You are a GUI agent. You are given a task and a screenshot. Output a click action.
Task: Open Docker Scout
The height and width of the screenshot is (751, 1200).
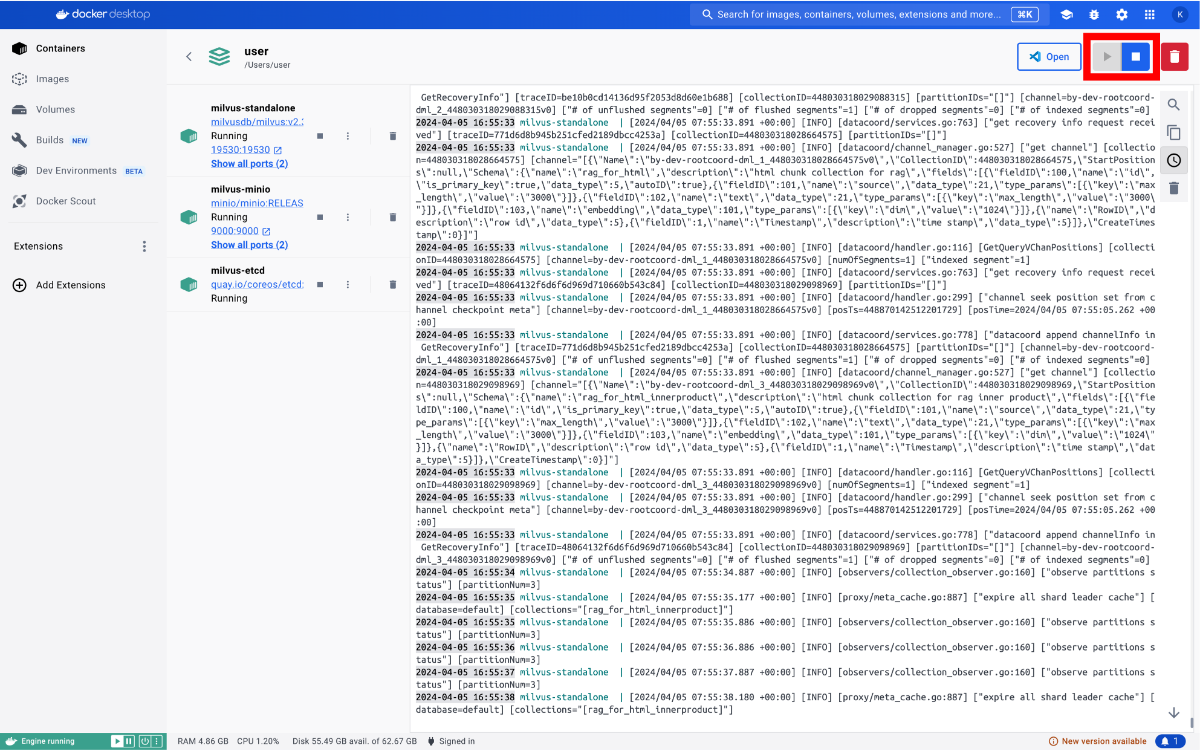click(x=83, y=201)
